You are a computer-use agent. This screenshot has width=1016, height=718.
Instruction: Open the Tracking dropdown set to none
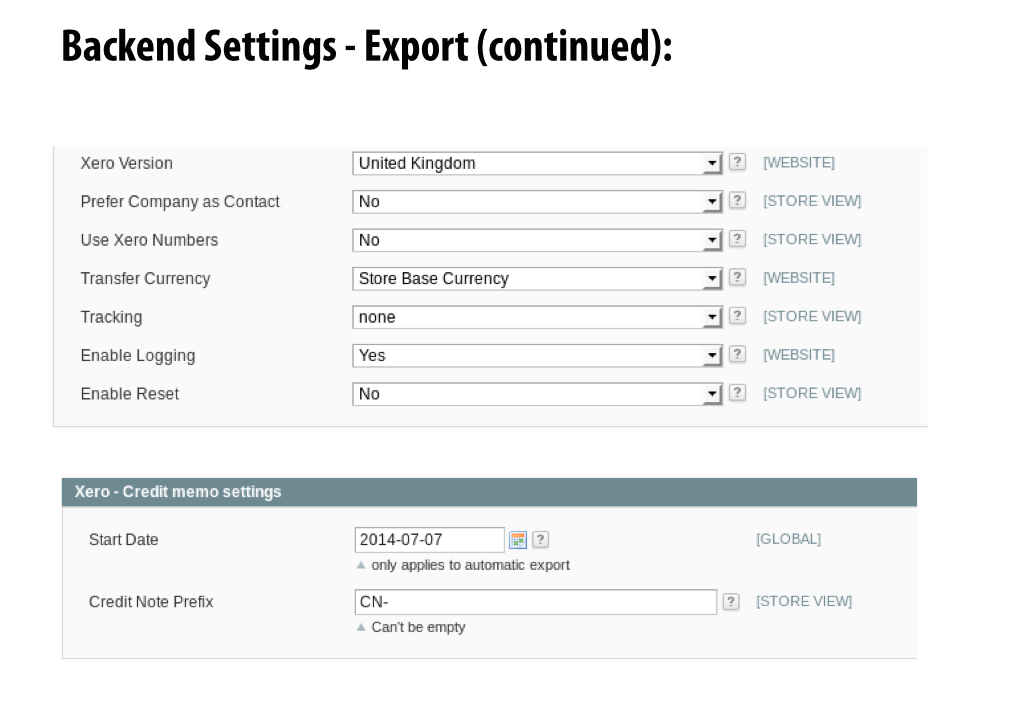click(537, 317)
